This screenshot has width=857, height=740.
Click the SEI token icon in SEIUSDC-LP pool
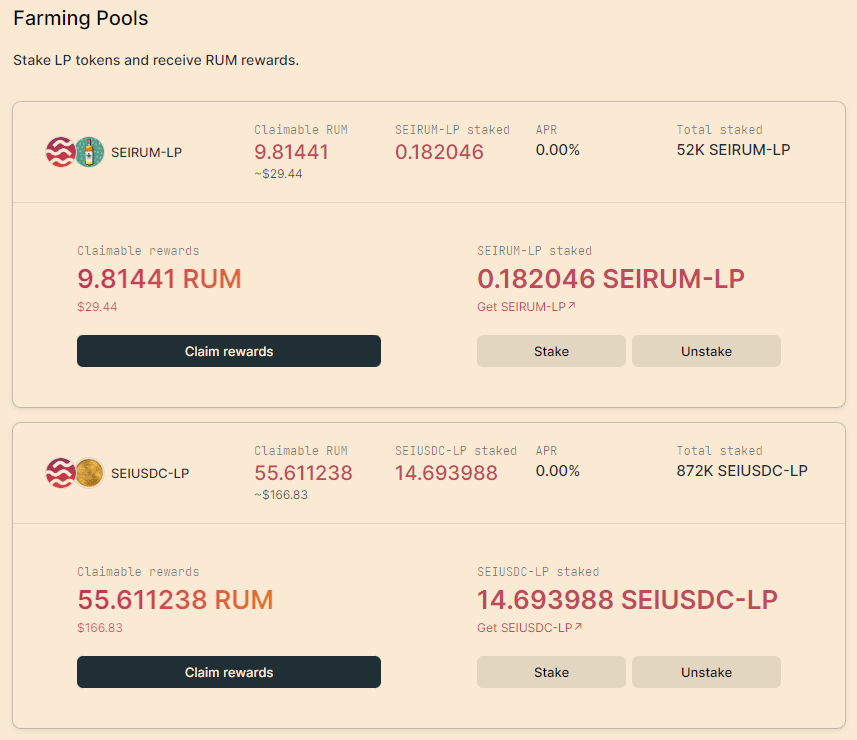[59, 473]
